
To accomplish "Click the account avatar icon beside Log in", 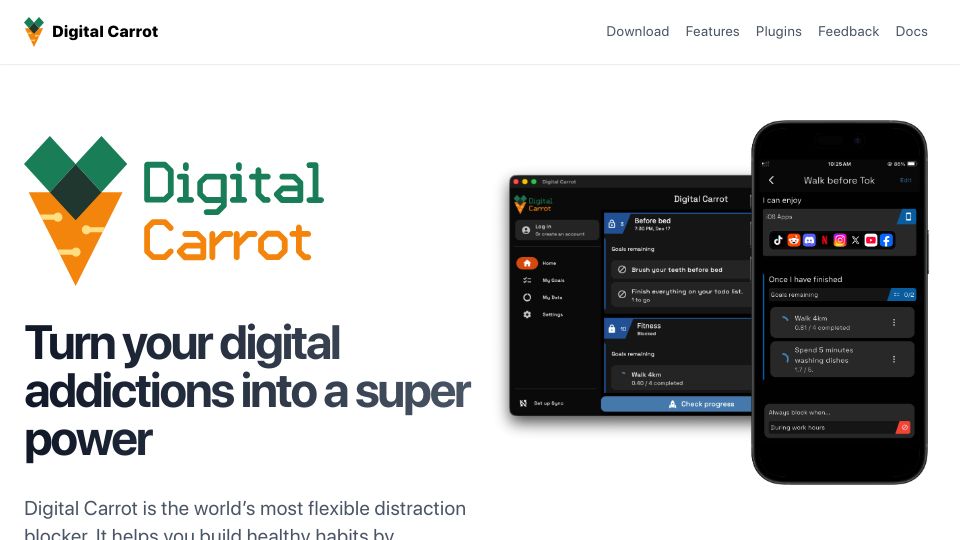I will pos(526,230).
